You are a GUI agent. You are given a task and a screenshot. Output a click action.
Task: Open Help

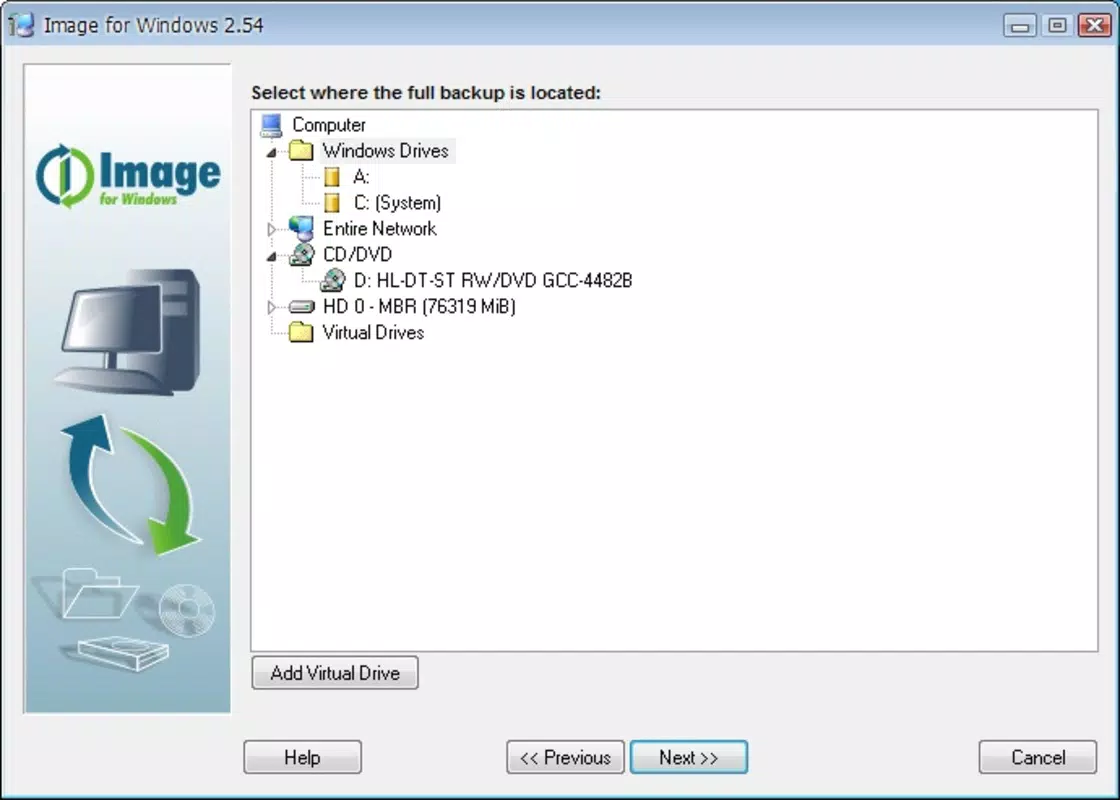(302, 757)
